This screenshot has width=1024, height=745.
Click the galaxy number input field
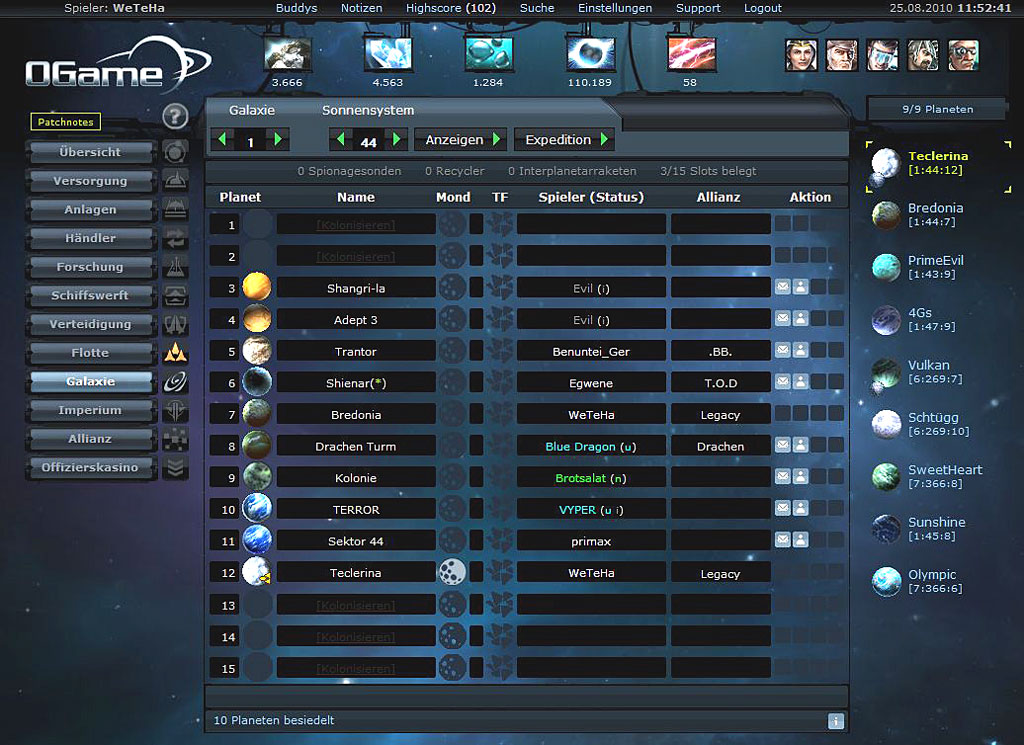point(250,141)
